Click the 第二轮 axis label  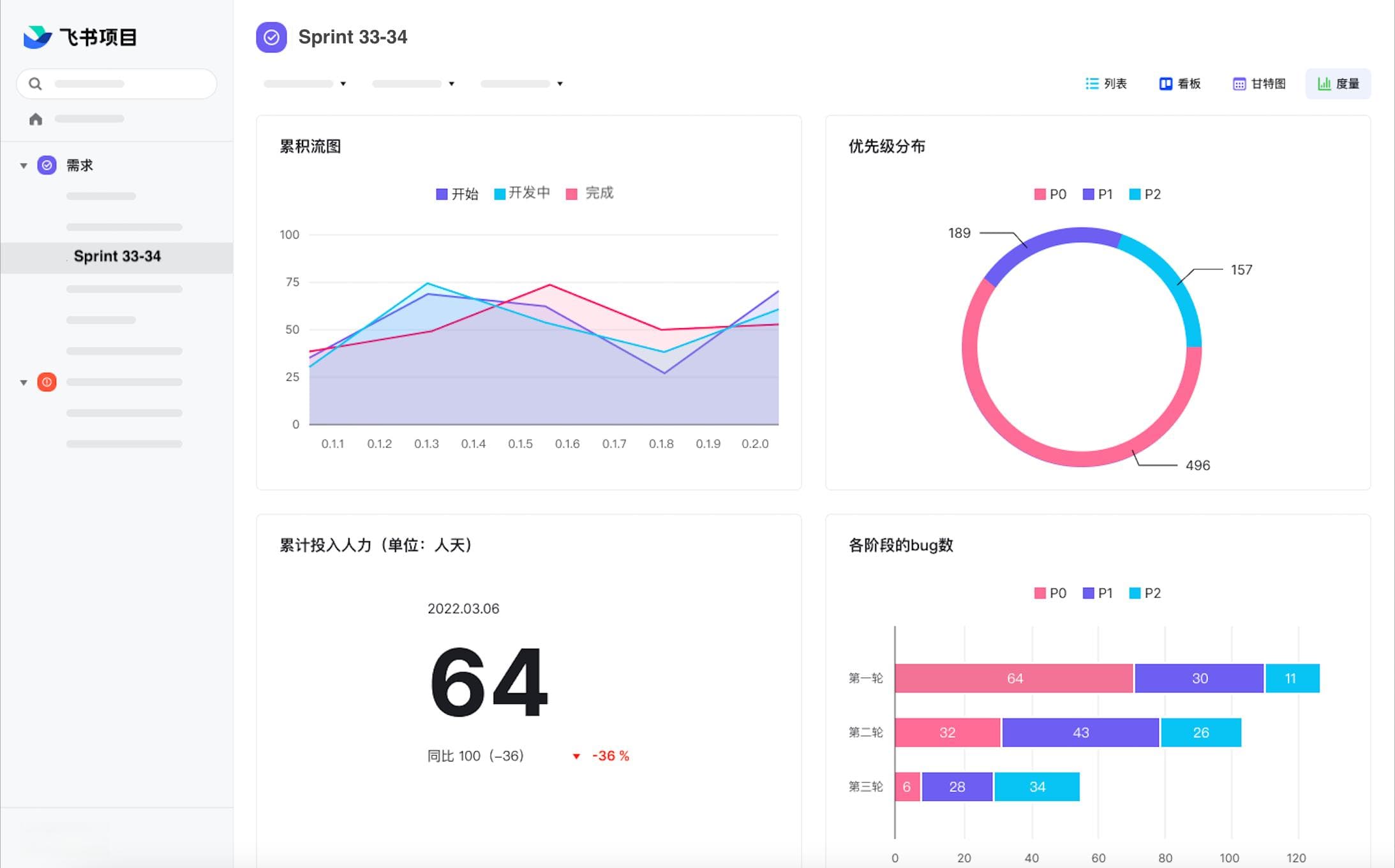(x=866, y=733)
